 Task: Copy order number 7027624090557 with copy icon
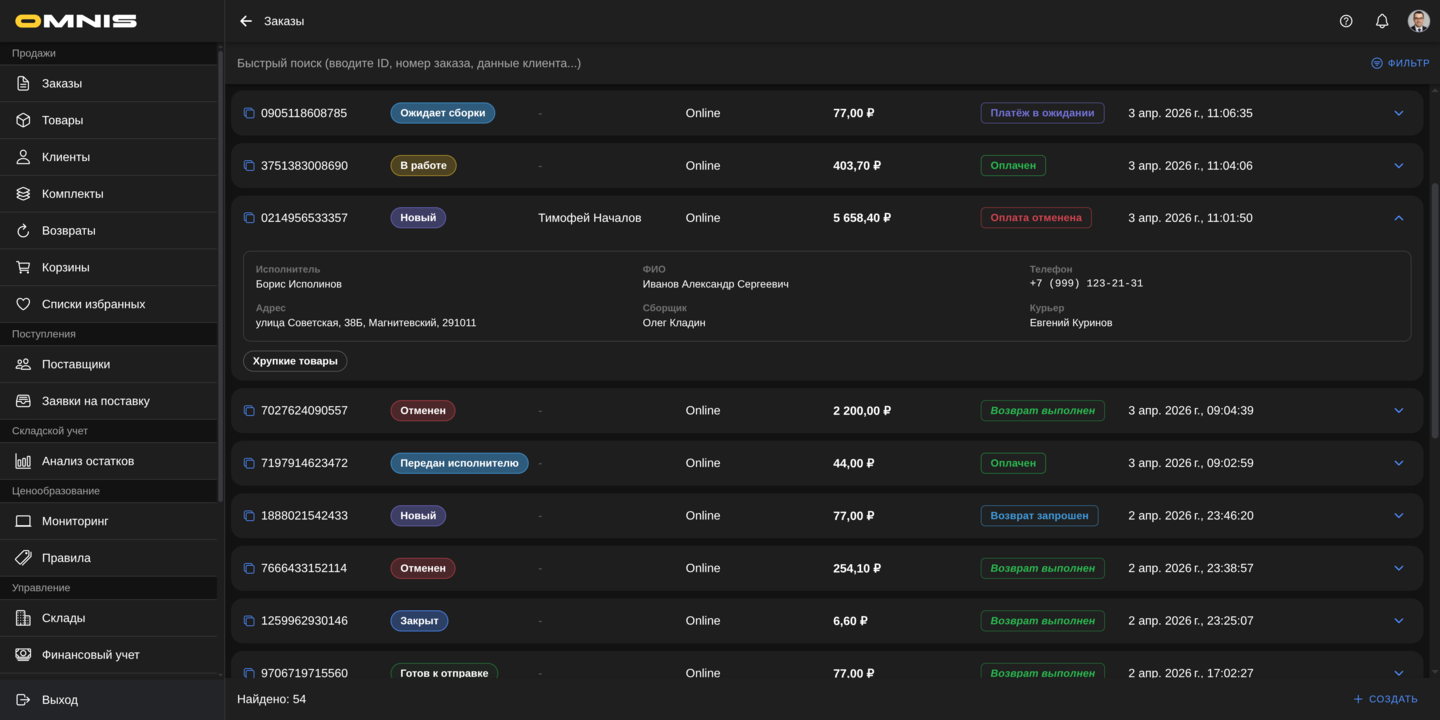[249, 411]
